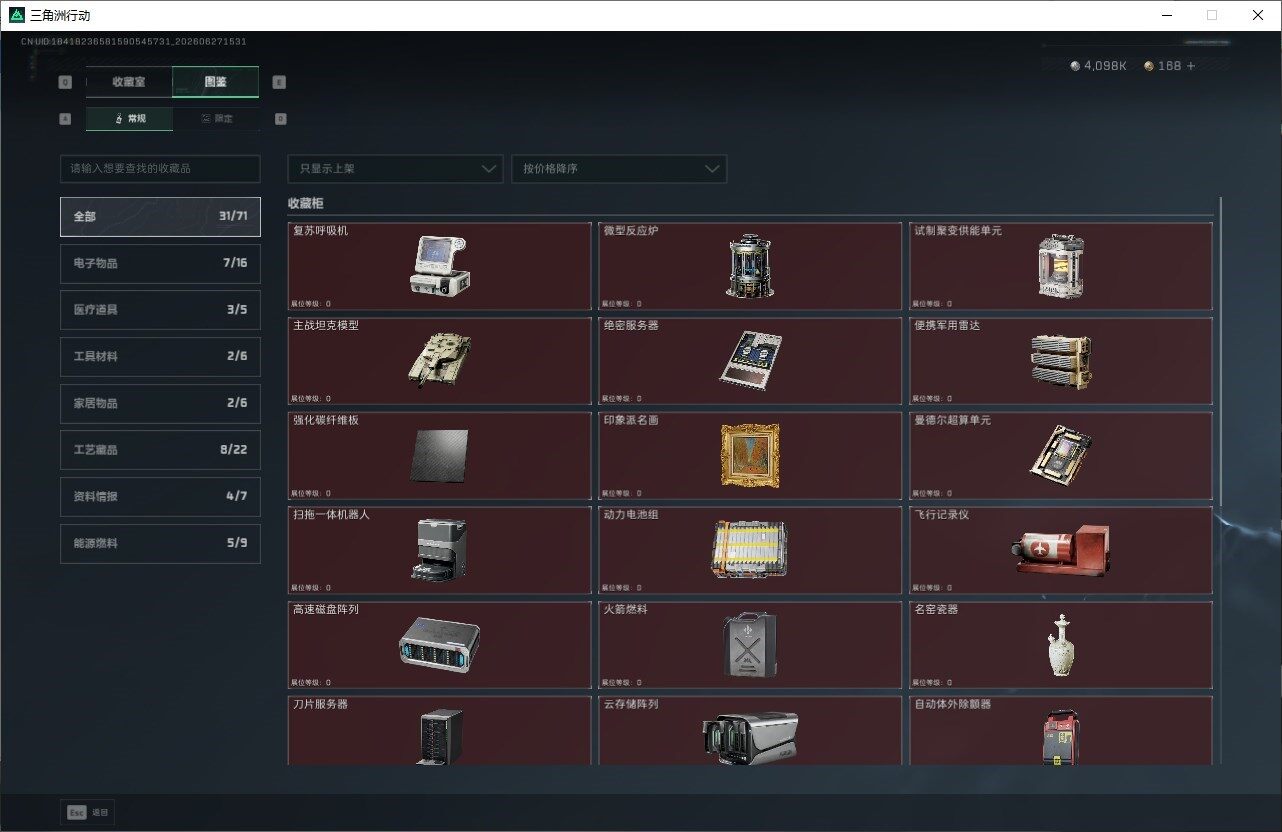Select the 自动体外除颤器 defibrillator icon
Viewport: 1282px width, 832px height.
pos(1060,738)
